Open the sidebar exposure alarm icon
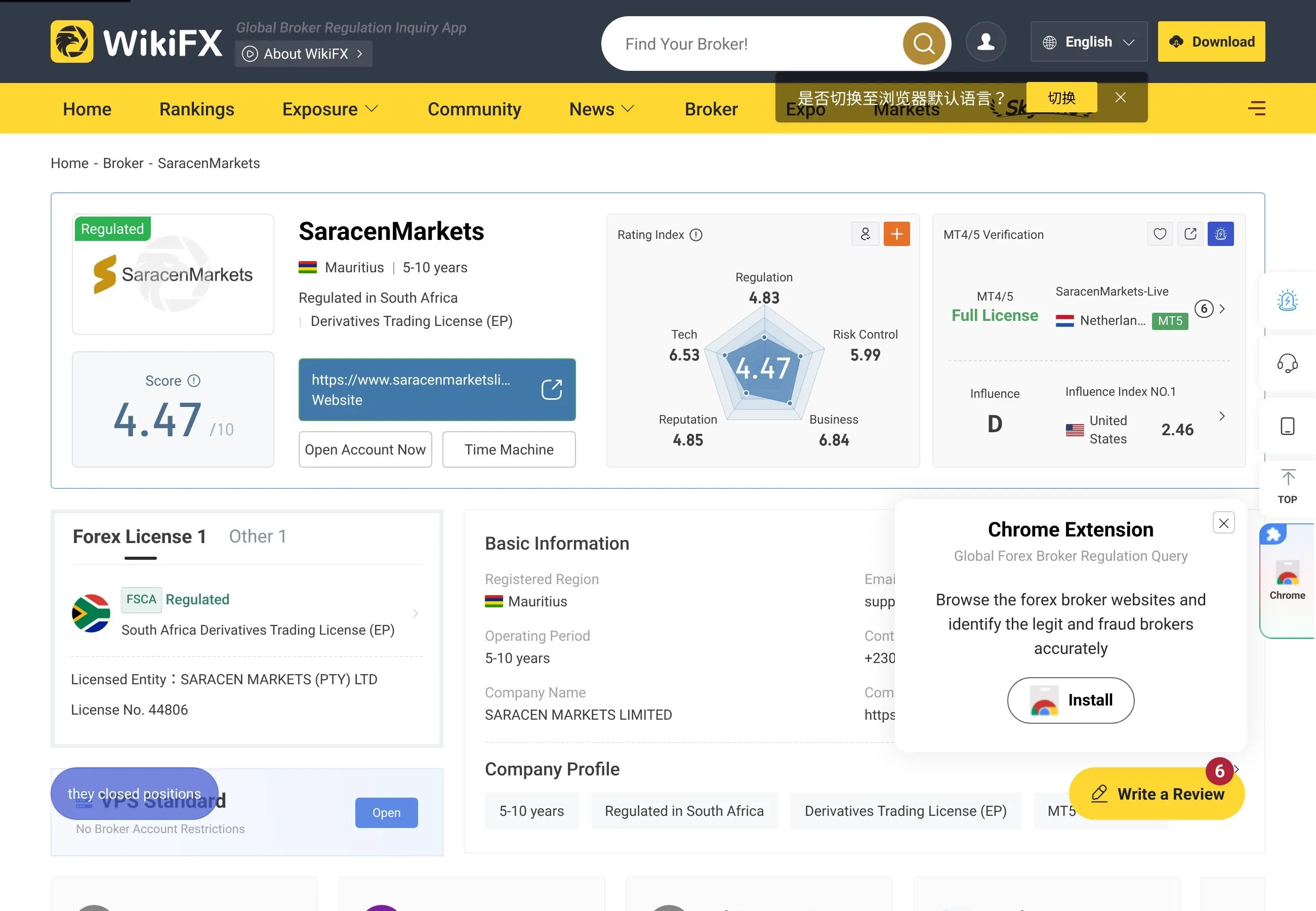 tap(1288, 300)
